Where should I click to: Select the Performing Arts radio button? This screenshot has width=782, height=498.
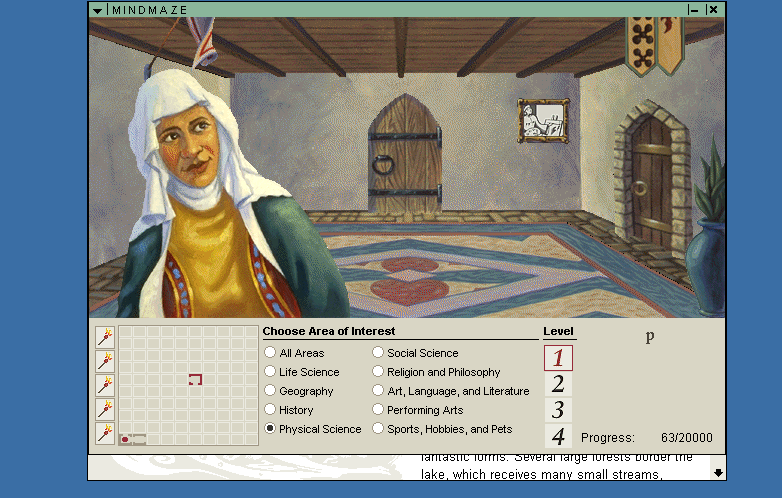click(378, 409)
